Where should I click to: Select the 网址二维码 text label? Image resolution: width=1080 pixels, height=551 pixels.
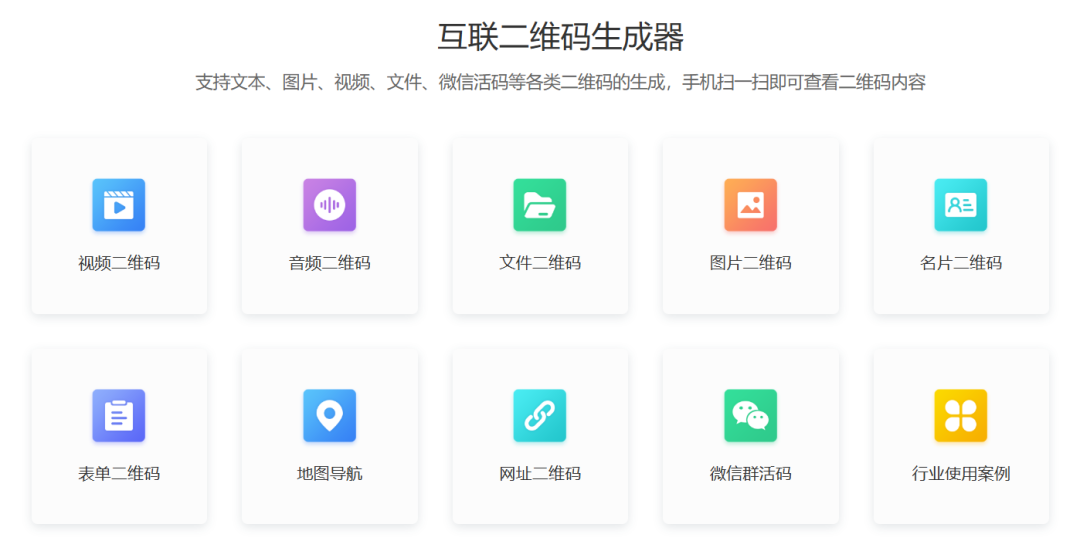(540, 473)
